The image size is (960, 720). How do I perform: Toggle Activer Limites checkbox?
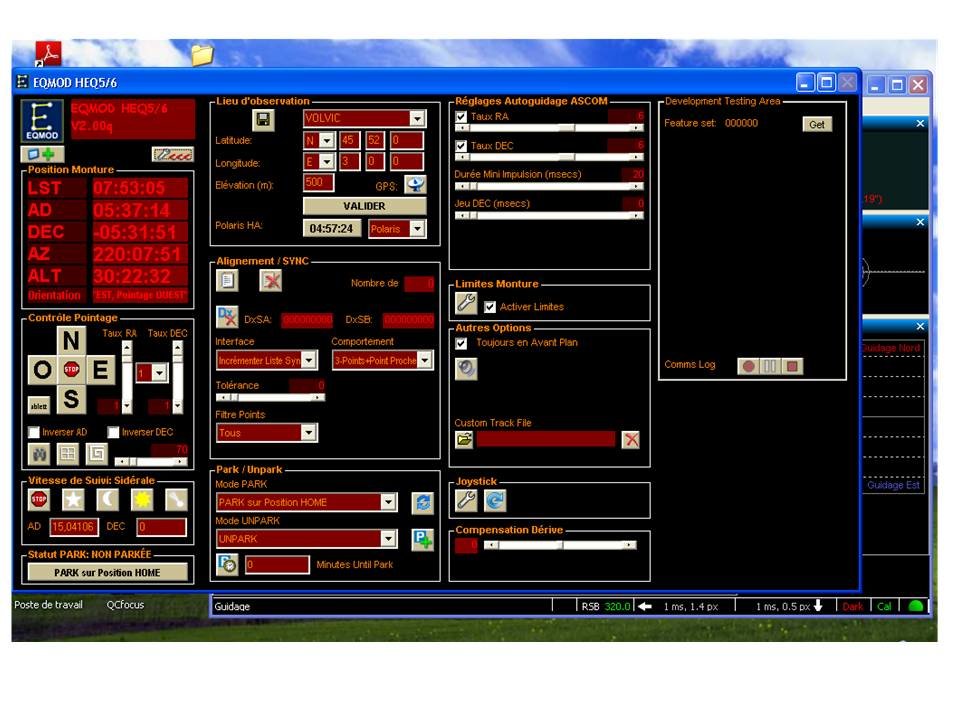(490, 307)
